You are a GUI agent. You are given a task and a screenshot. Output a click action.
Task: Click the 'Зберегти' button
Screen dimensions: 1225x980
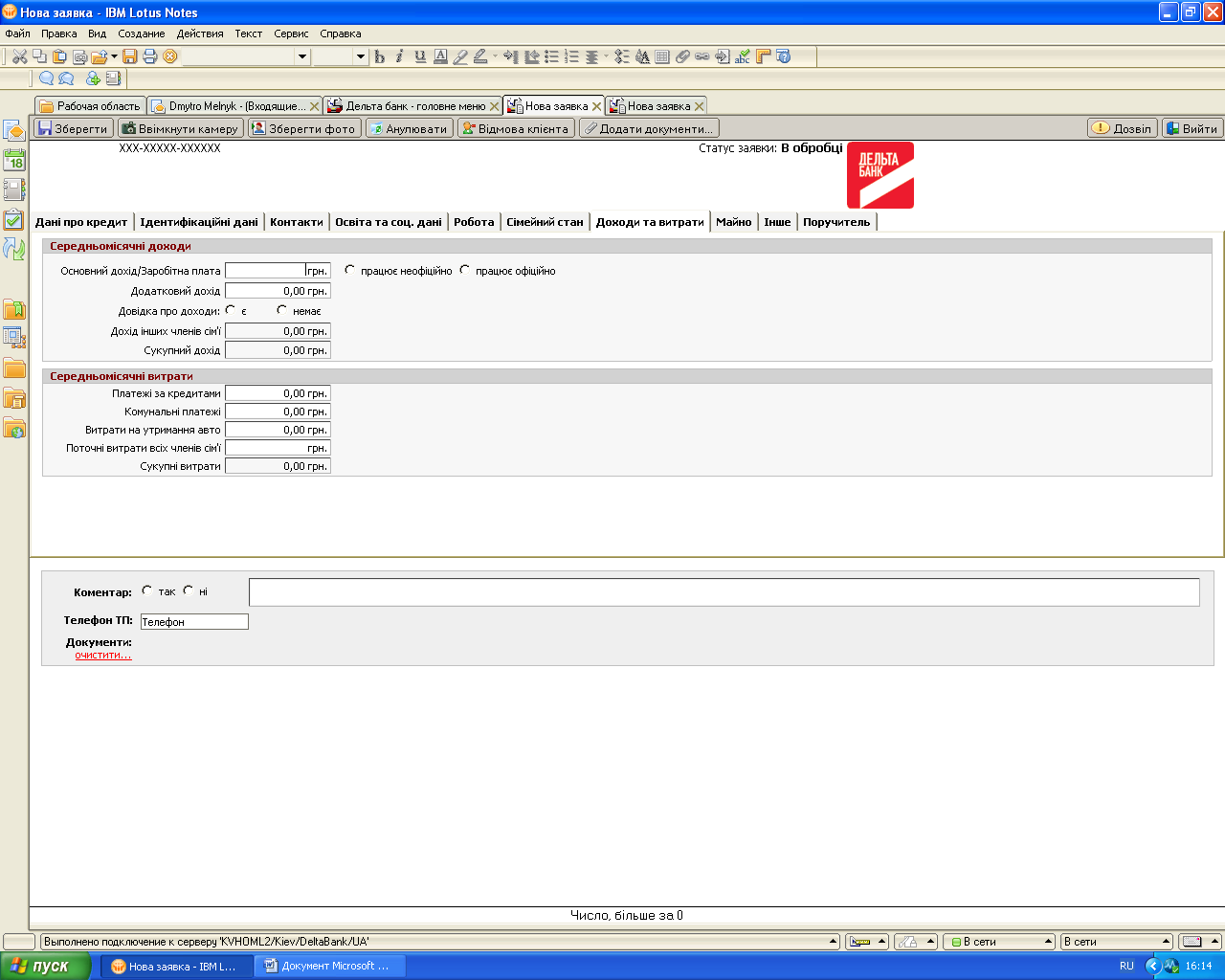pyautogui.click(x=73, y=128)
